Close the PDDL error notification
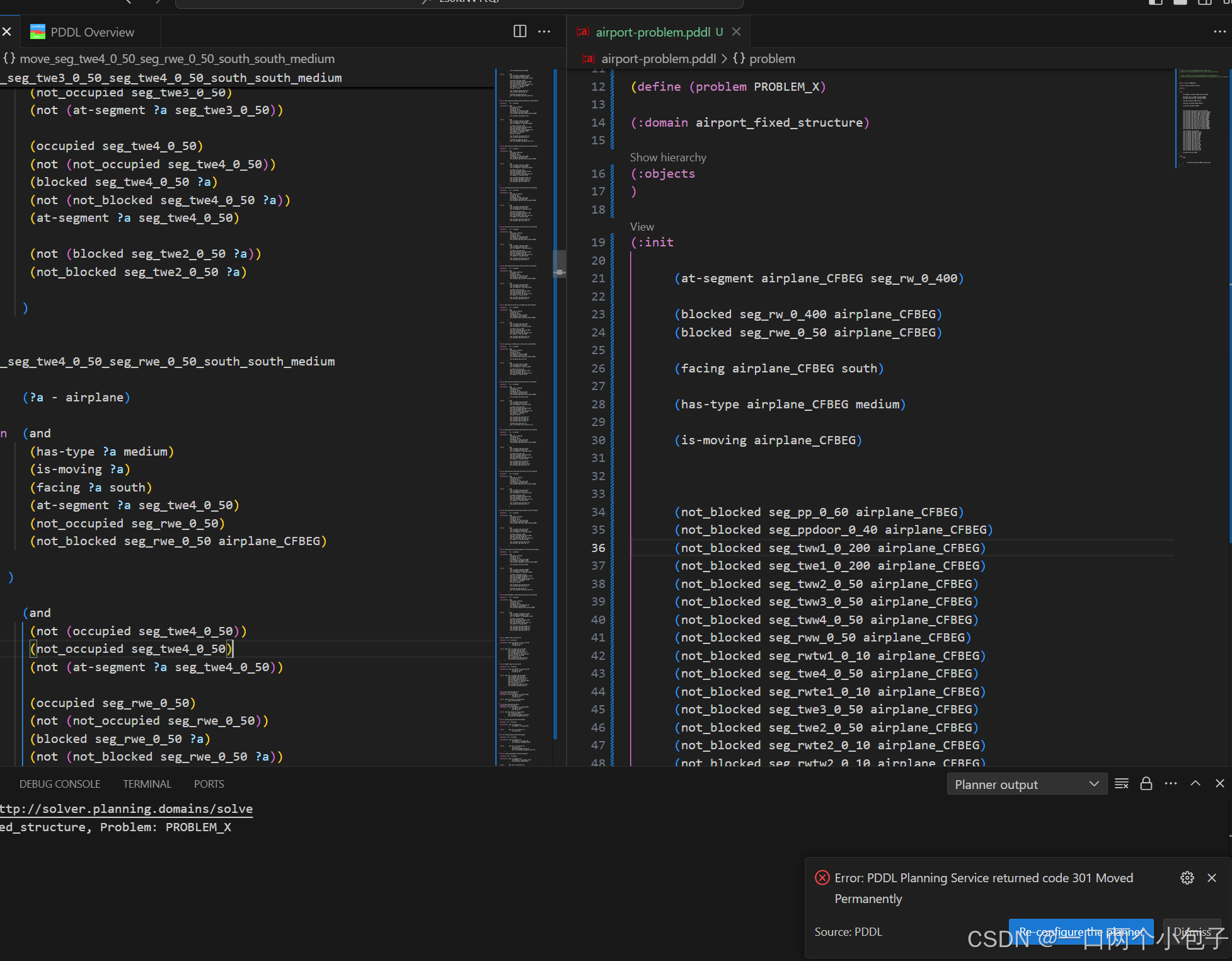 coord(1212,878)
